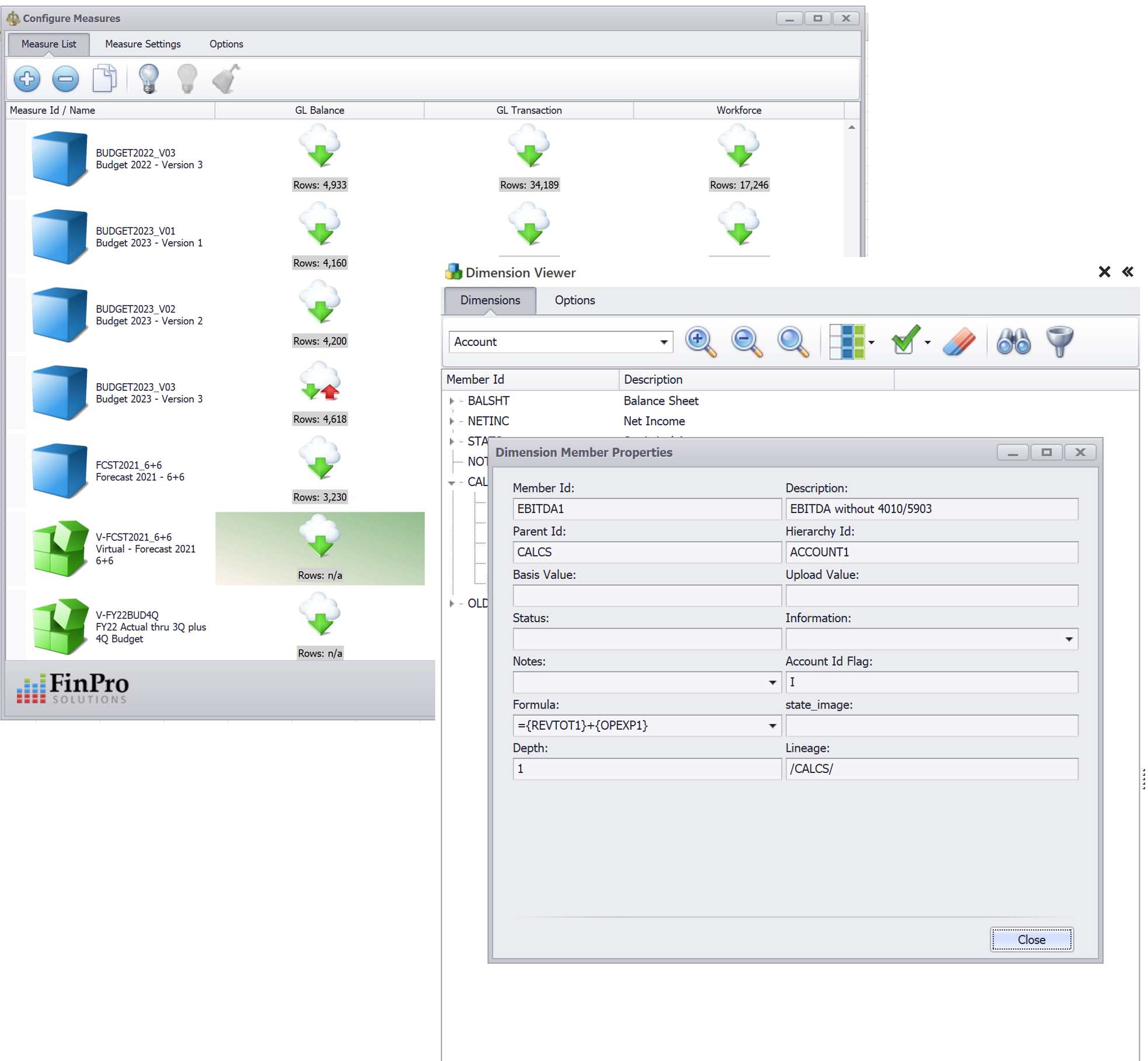Click the lit light bulb icon

(149, 78)
